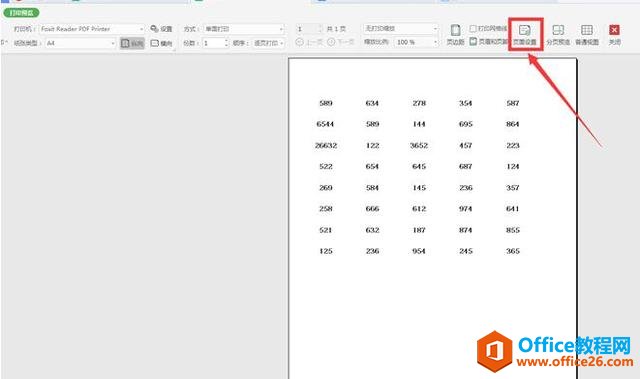Open the print mode (方式) dropdown

point(244,29)
